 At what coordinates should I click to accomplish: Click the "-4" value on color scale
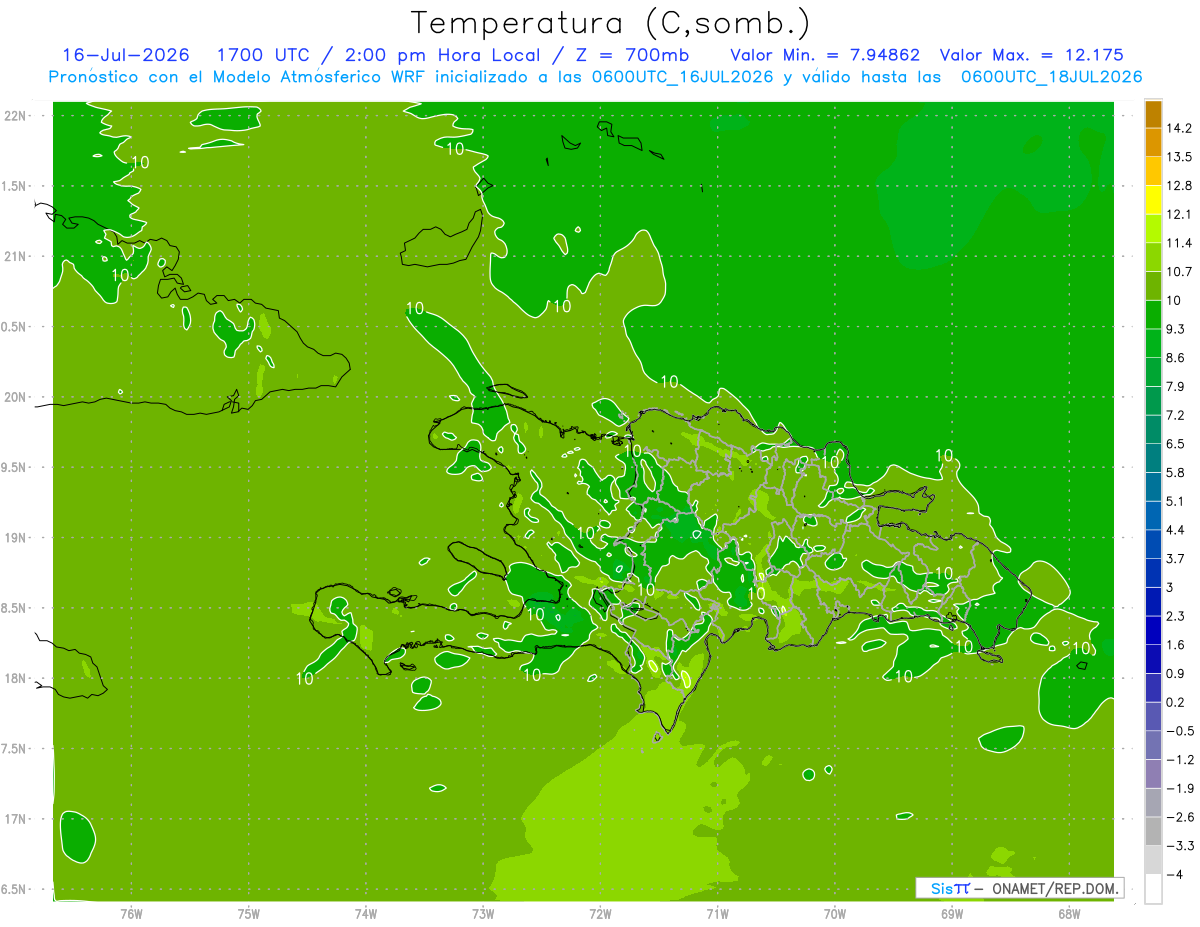coord(1176,875)
